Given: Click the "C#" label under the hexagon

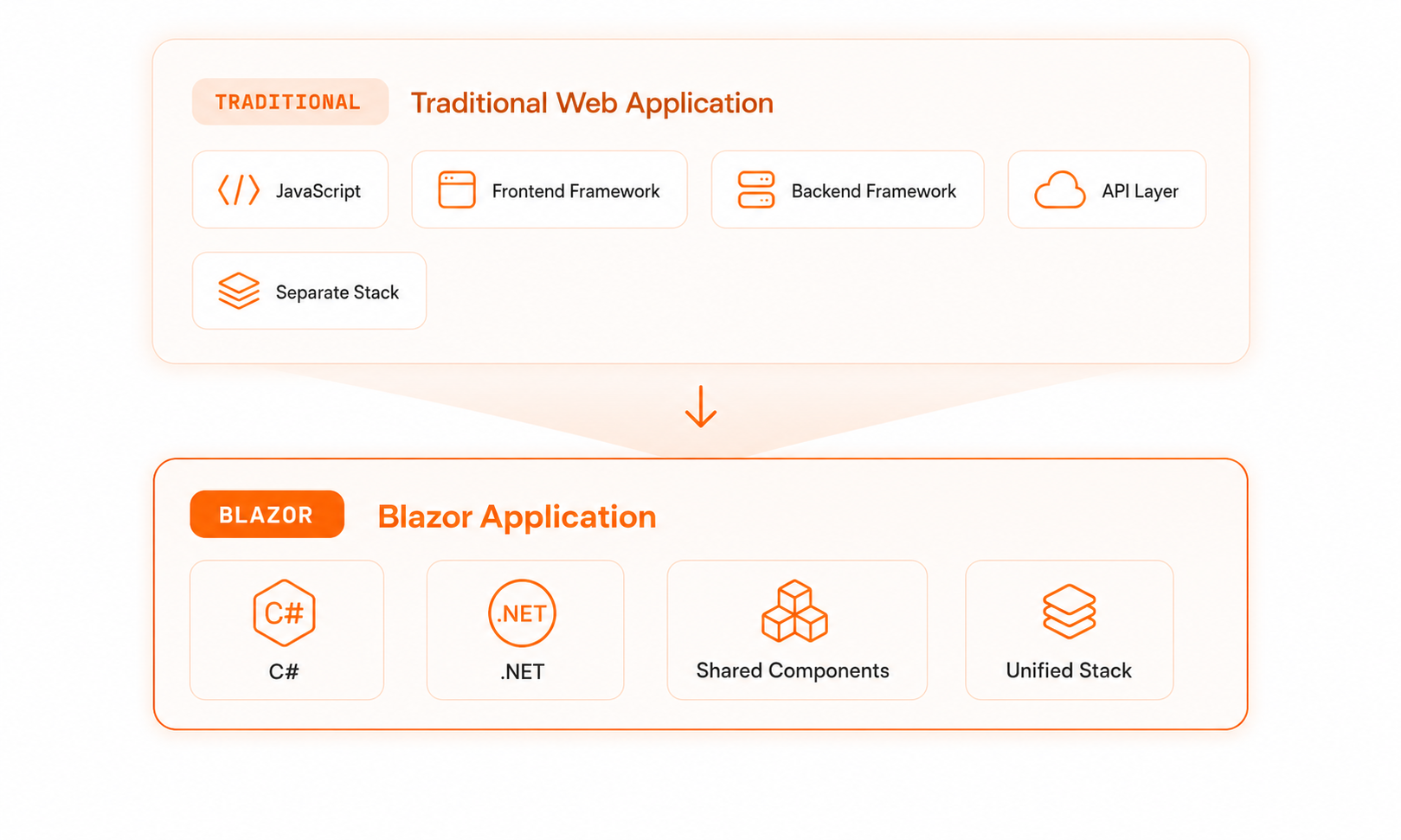Looking at the screenshot, I should pos(284,671).
